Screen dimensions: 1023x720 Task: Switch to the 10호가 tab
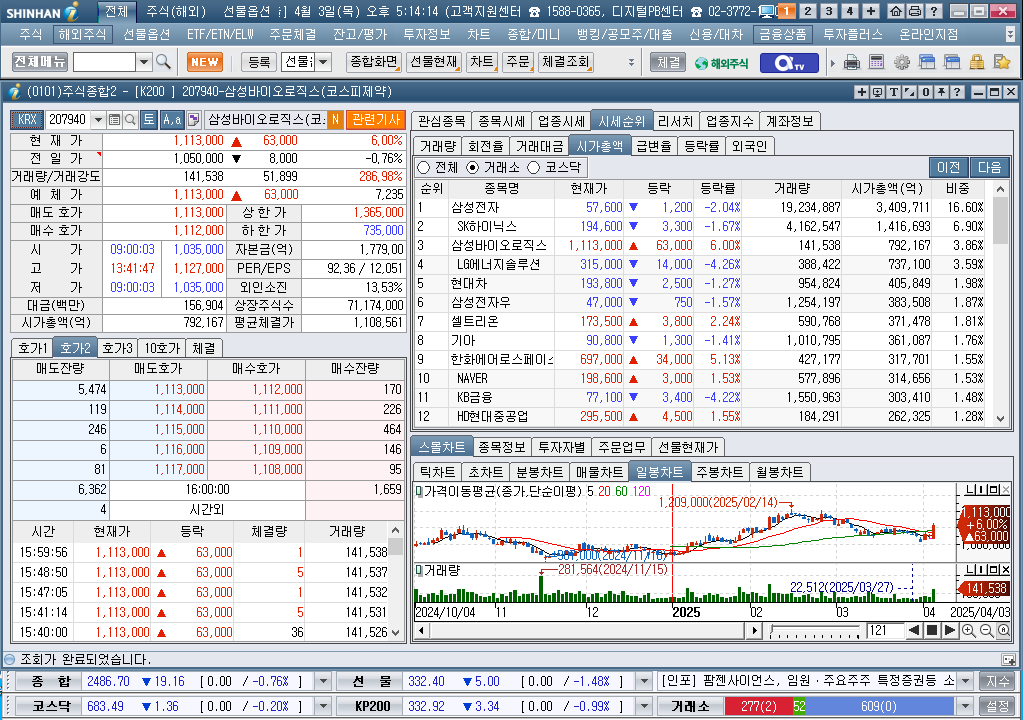[162, 348]
